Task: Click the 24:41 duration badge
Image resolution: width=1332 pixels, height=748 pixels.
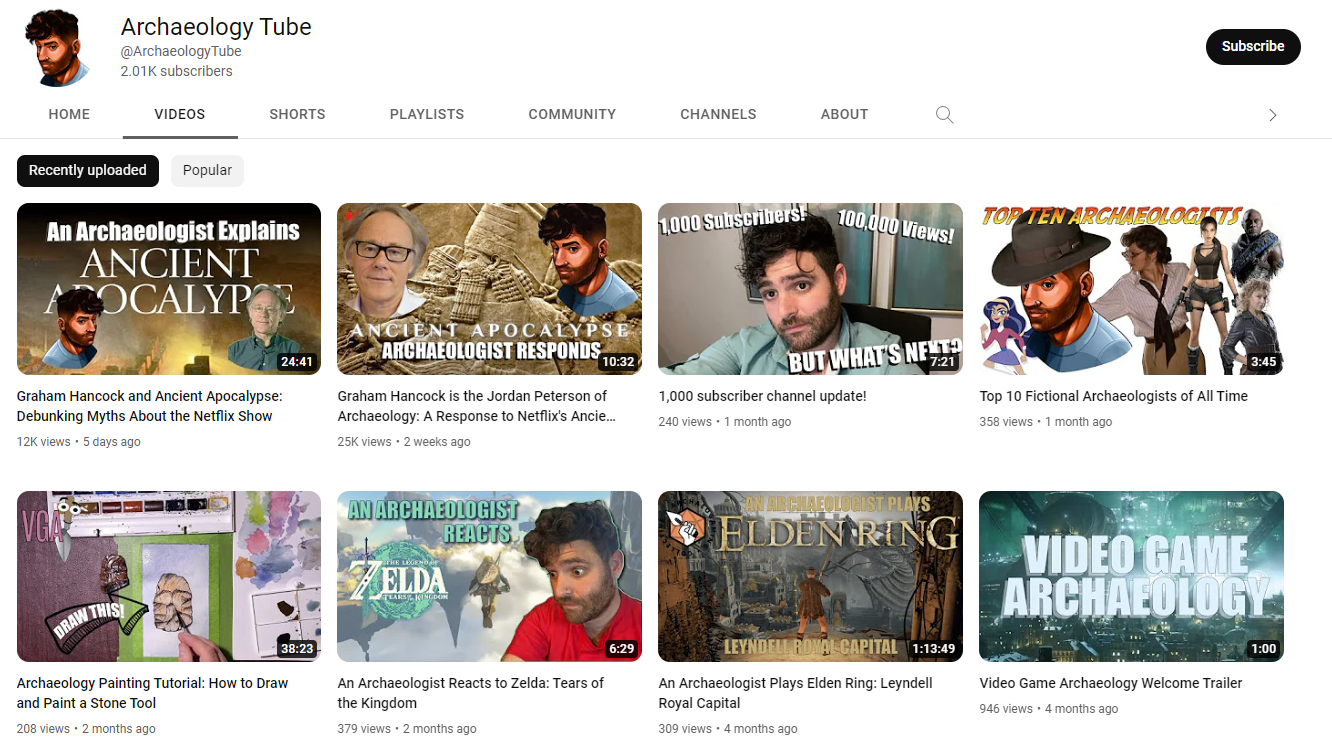Action: tap(297, 362)
